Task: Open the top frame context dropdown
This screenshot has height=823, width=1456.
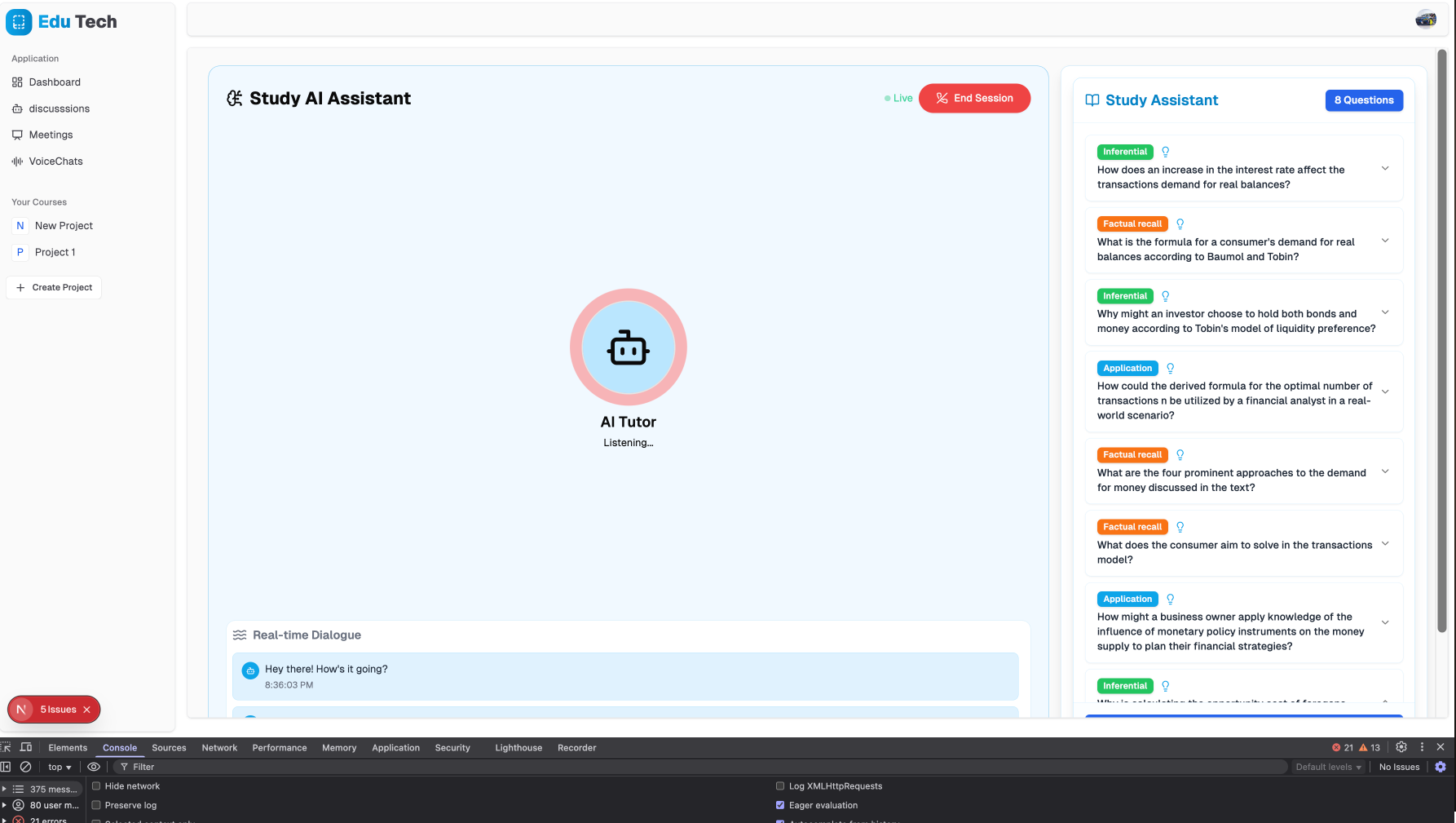Action: pyautogui.click(x=58, y=767)
